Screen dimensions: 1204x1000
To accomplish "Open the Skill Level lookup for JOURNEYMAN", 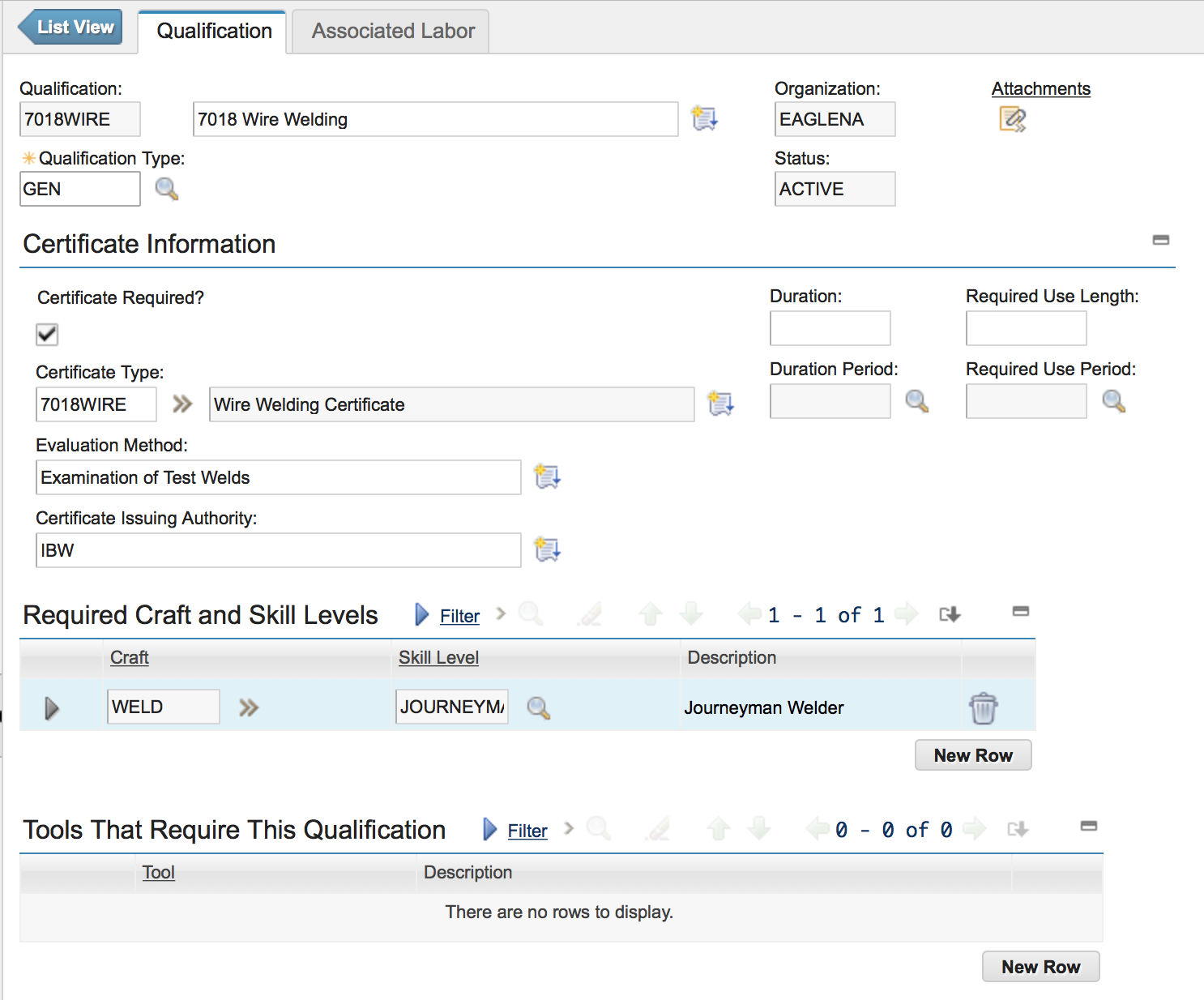I will 538,707.
